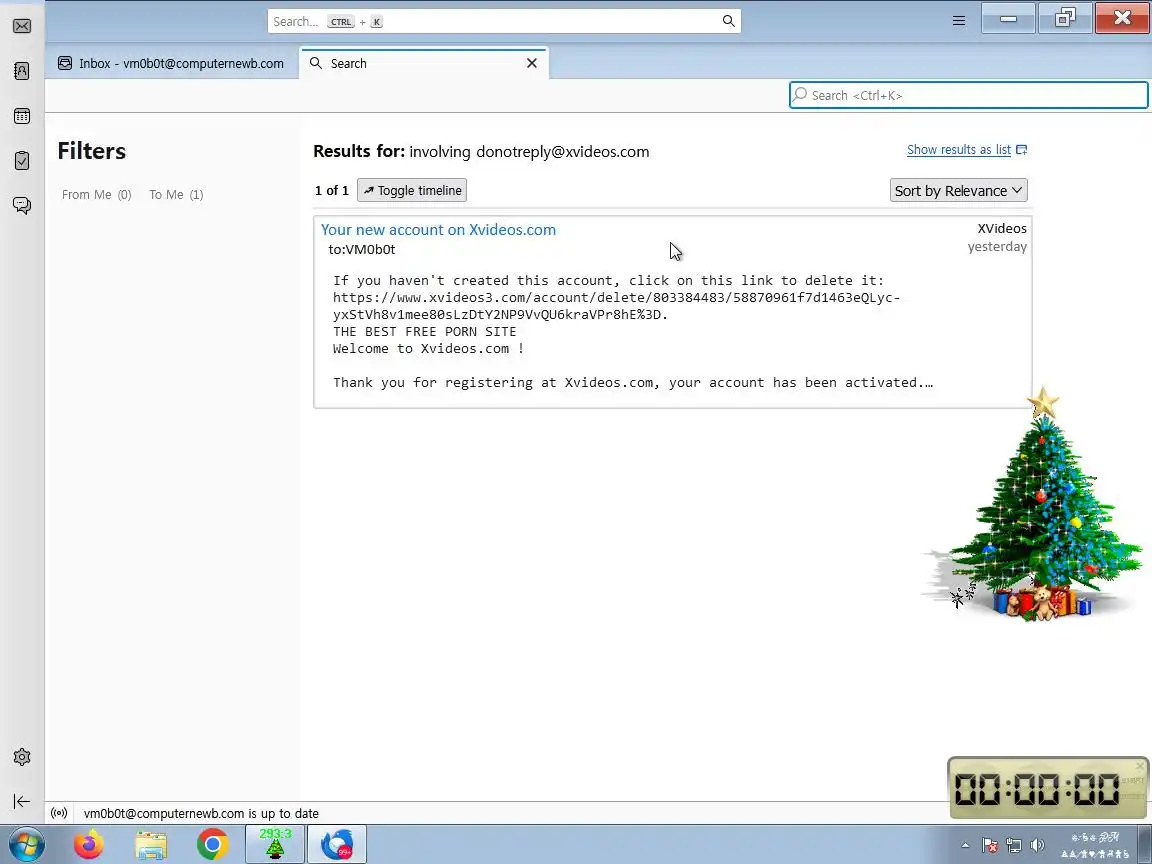
Task: Restore down the Thunderbird window
Action: [1065, 18]
